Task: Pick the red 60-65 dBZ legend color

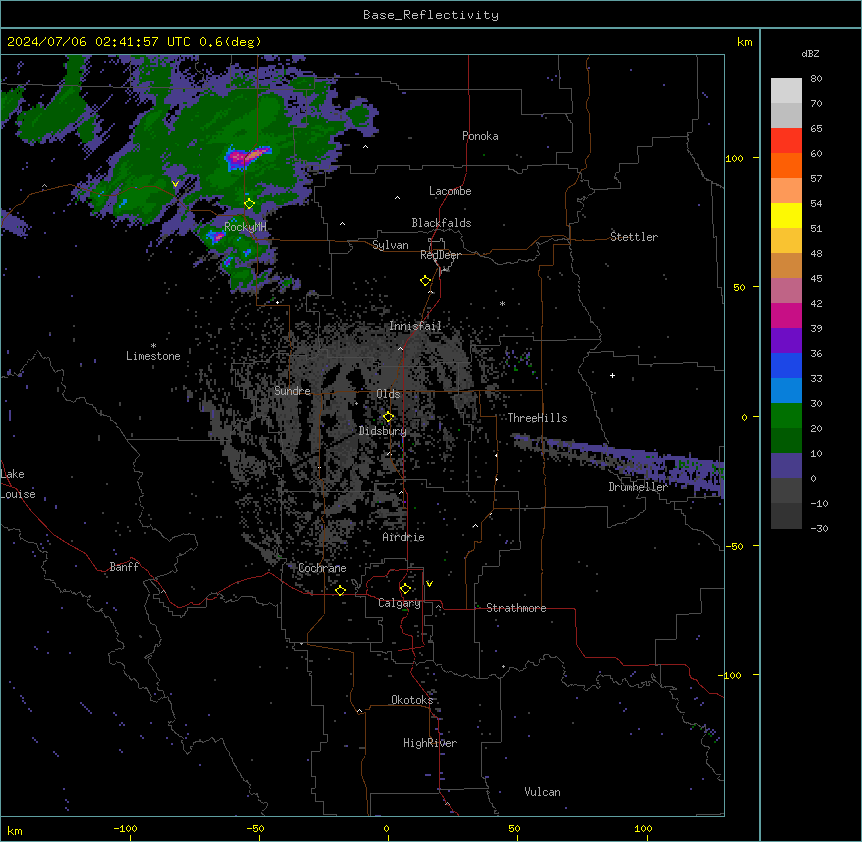Action: pyautogui.click(x=786, y=140)
